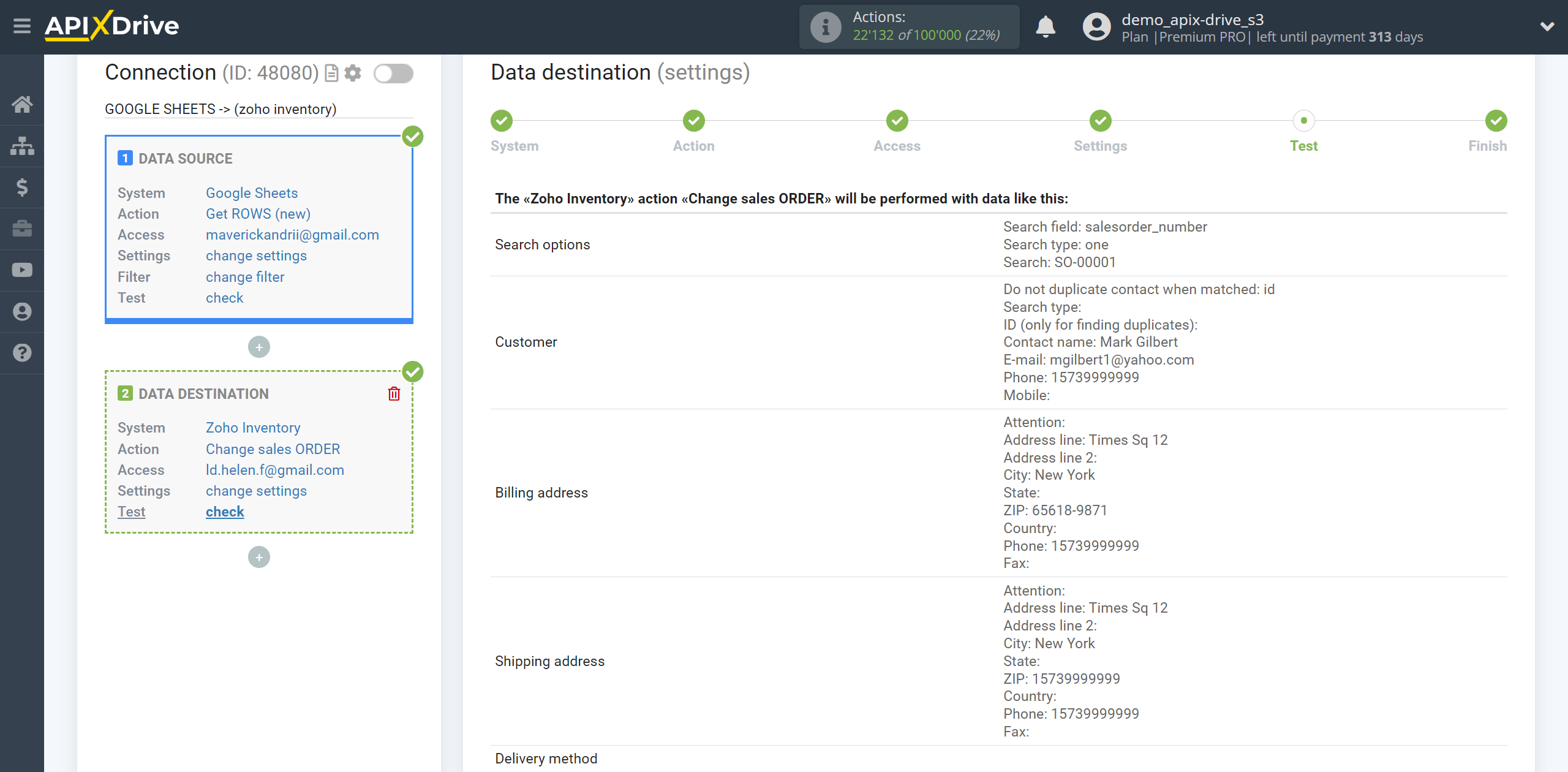Click change settings in Data Destination
1568x772 pixels.
[x=256, y=491]
